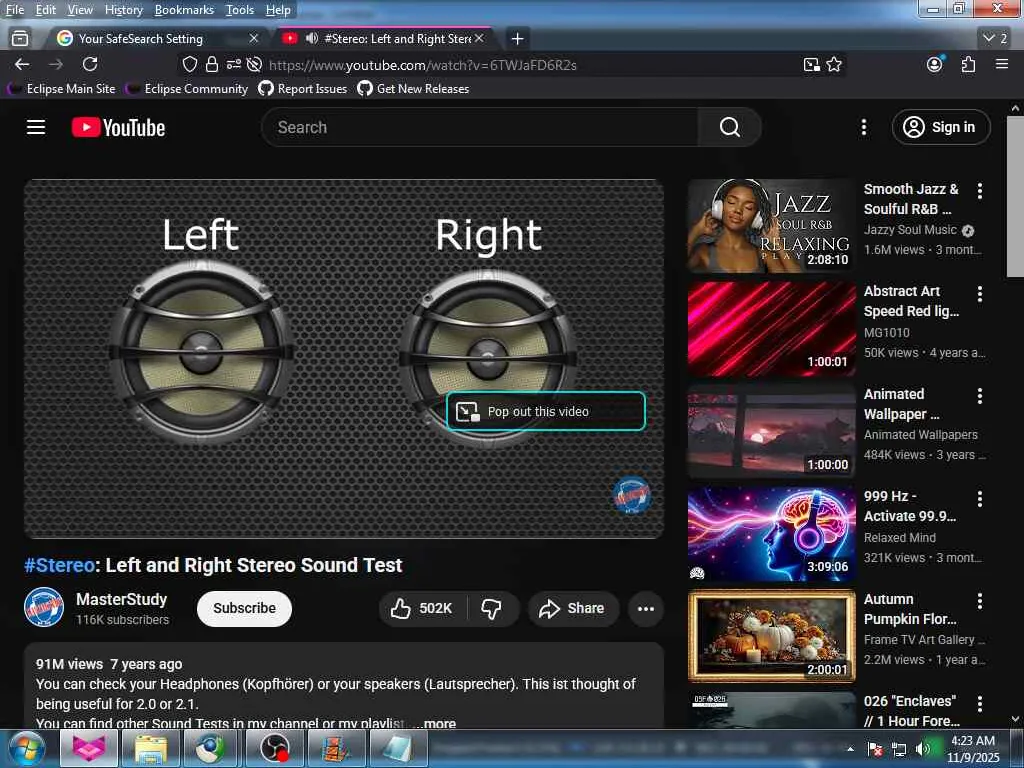This screenshot has width=1024, height=768.
Task: Open system tray volume speaker icon
Action: (x=922, y=749)
